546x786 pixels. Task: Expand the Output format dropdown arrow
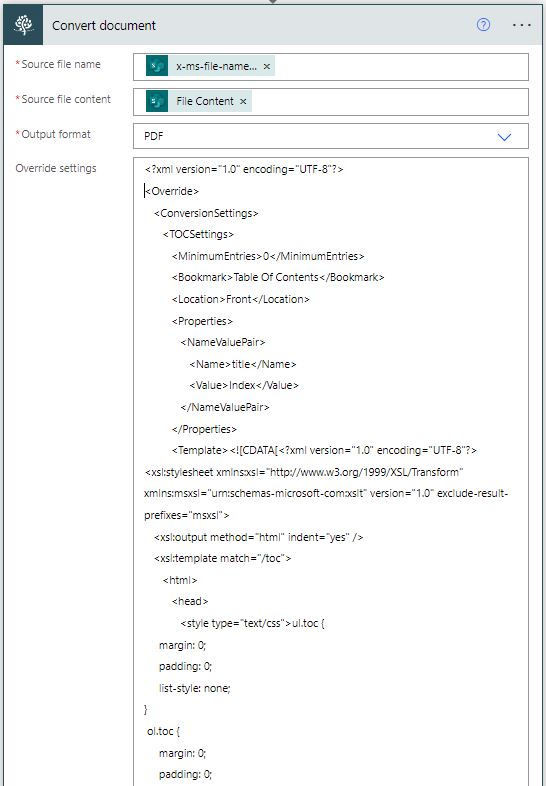504,136
